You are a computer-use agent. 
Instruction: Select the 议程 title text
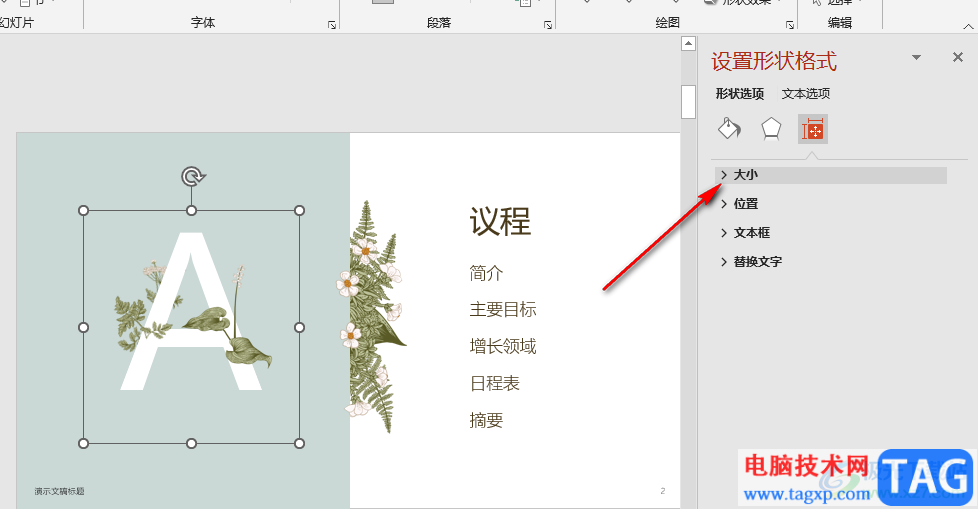[500, 221]
